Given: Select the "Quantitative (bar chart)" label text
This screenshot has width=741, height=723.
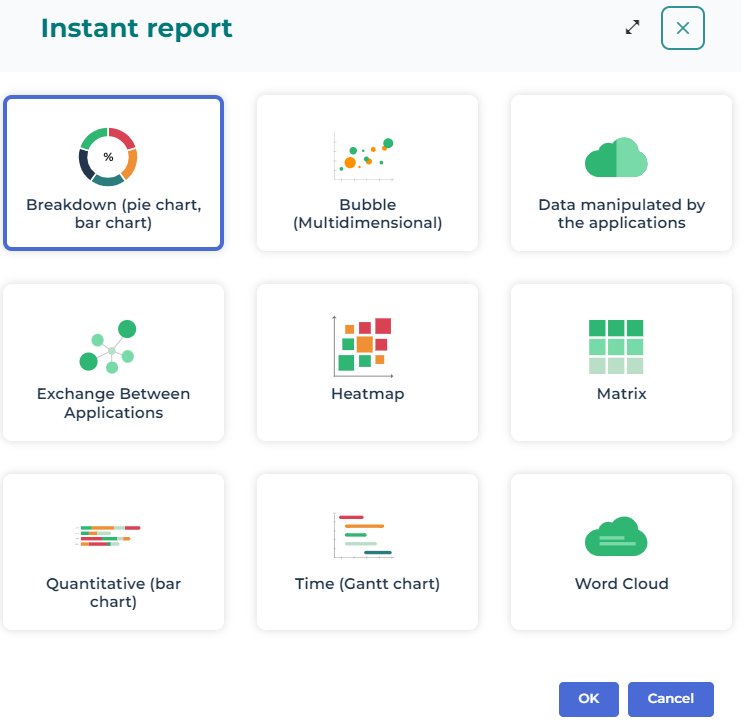Looking at the screenshot, I should pyautogui.click(x=114, y=593).
